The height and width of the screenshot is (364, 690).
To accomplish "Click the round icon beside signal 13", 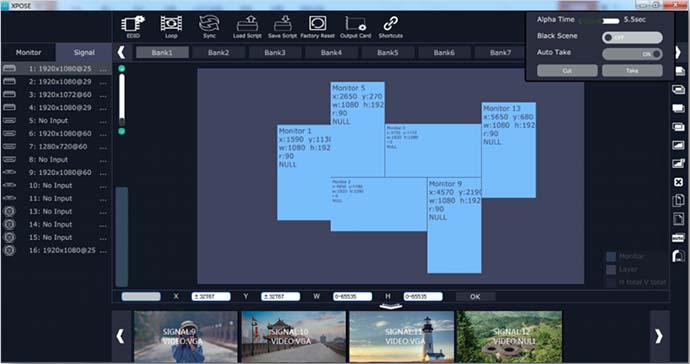I will coord(9,211).
